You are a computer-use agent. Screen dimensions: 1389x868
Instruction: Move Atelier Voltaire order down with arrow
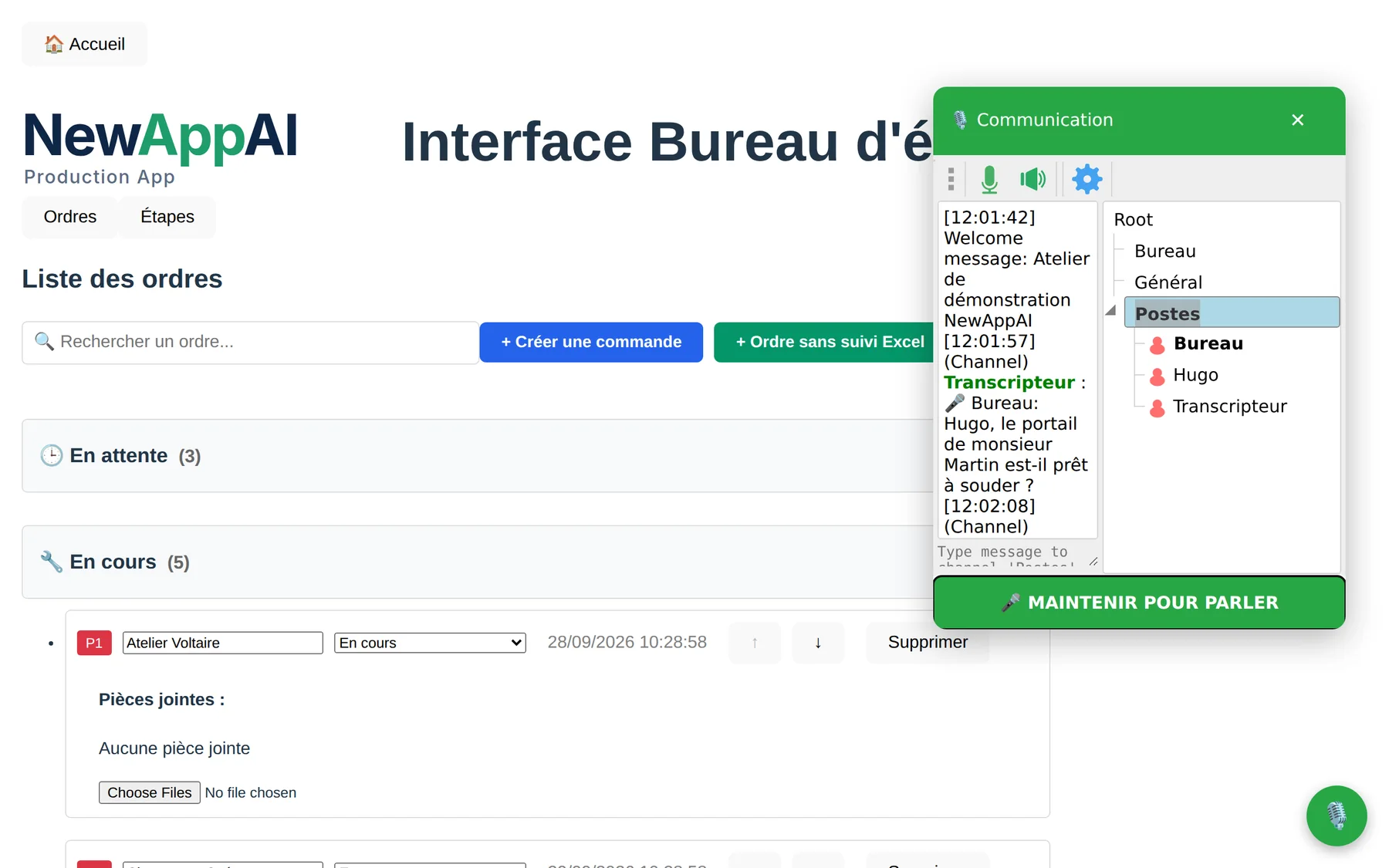click(818, 643)
